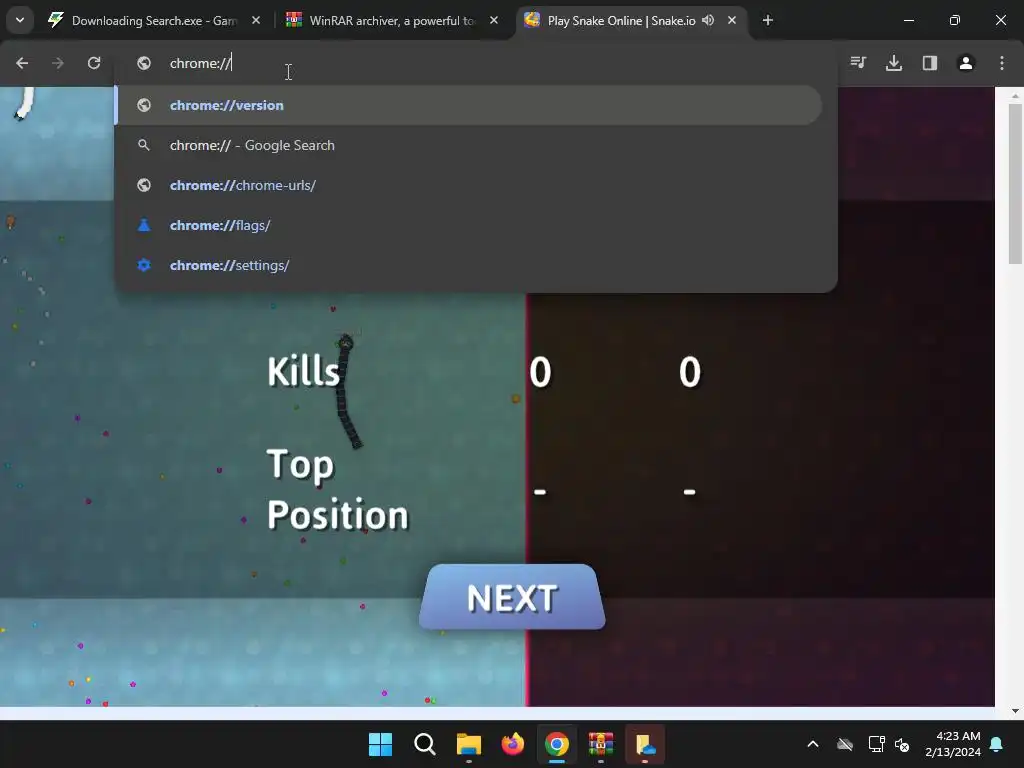The width and height of the screenshot is (1024, 768).
Task: Open the network status tray icon
Action: pos(876,744)
